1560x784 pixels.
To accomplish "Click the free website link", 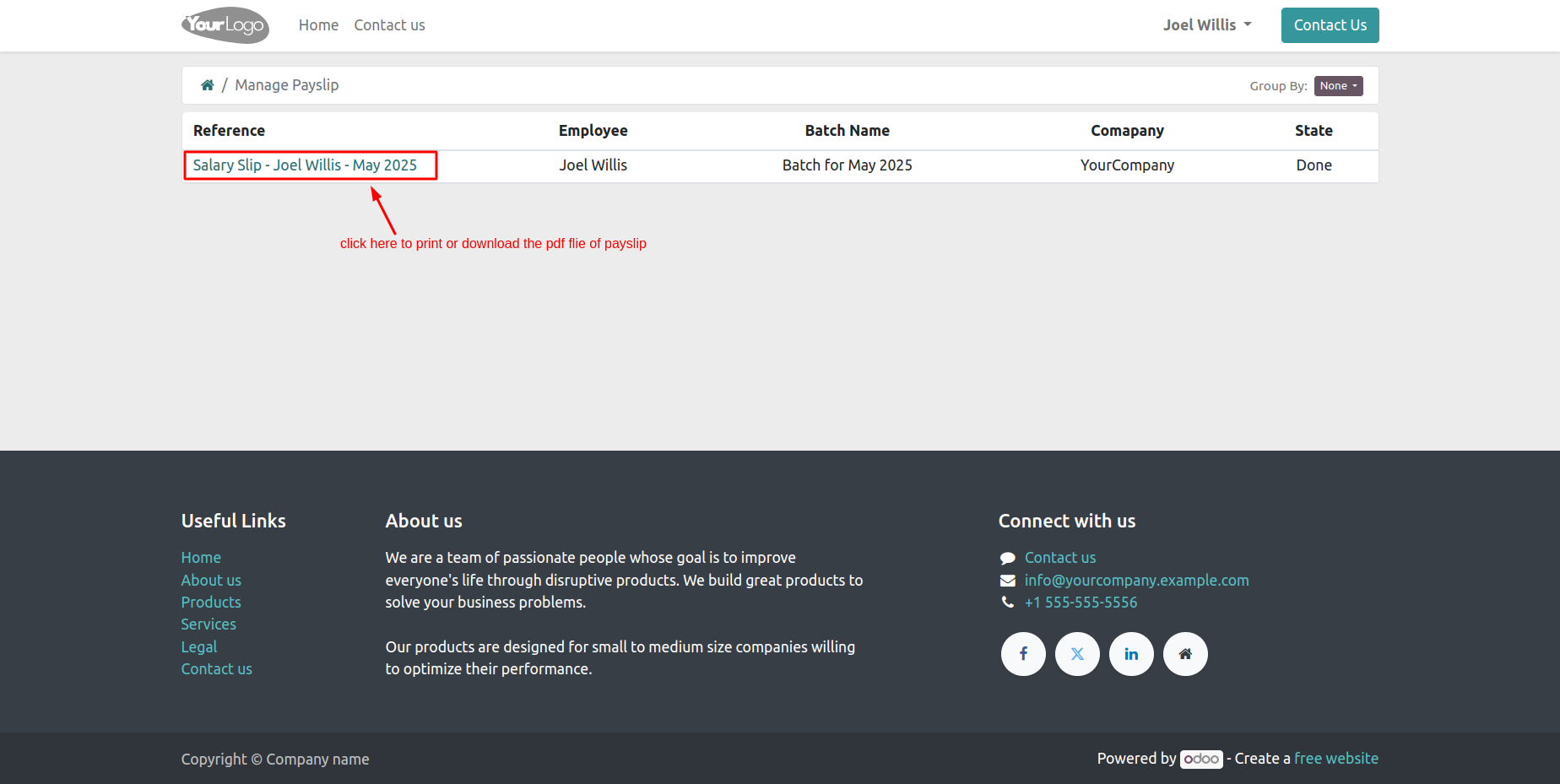I will (1336, 759).
